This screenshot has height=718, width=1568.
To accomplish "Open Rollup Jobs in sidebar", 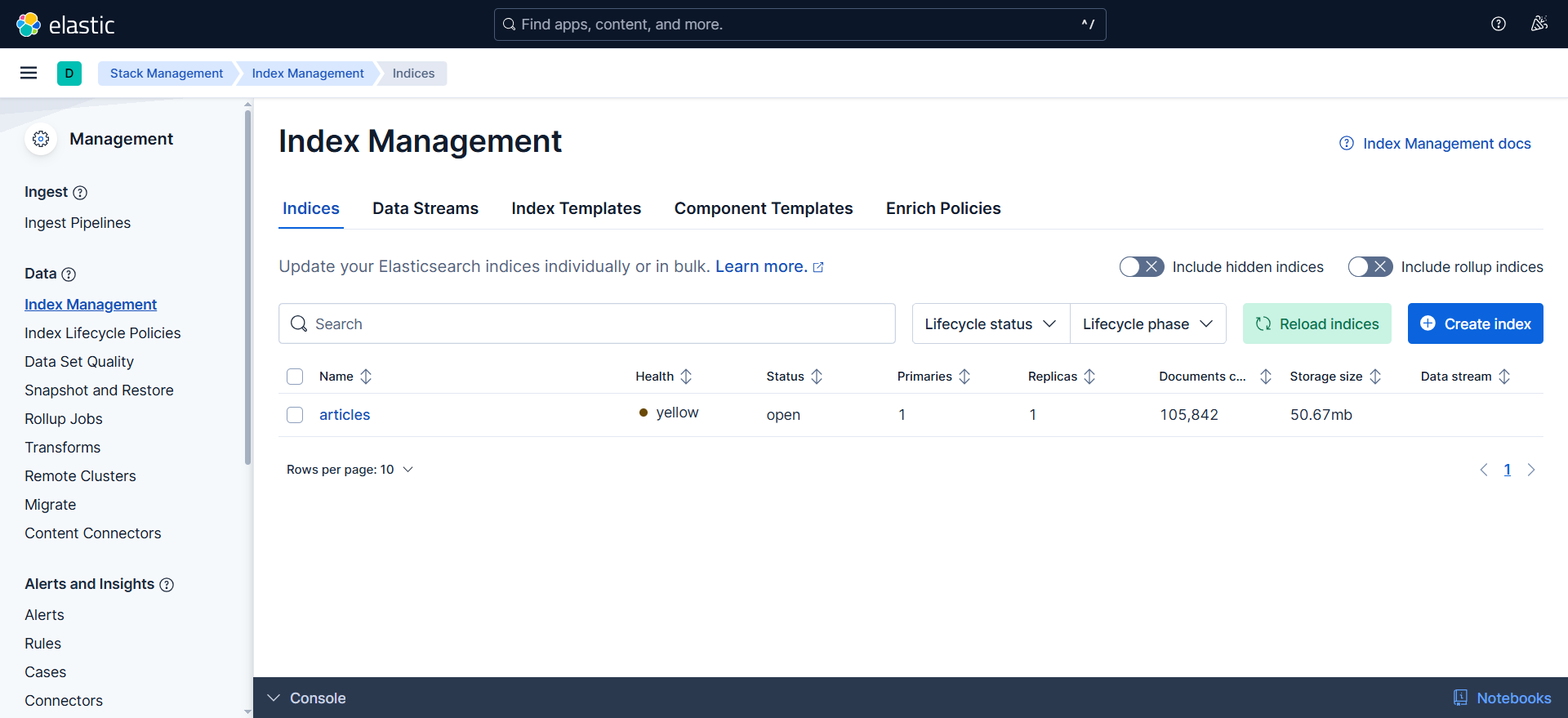I will coord(64,419).
